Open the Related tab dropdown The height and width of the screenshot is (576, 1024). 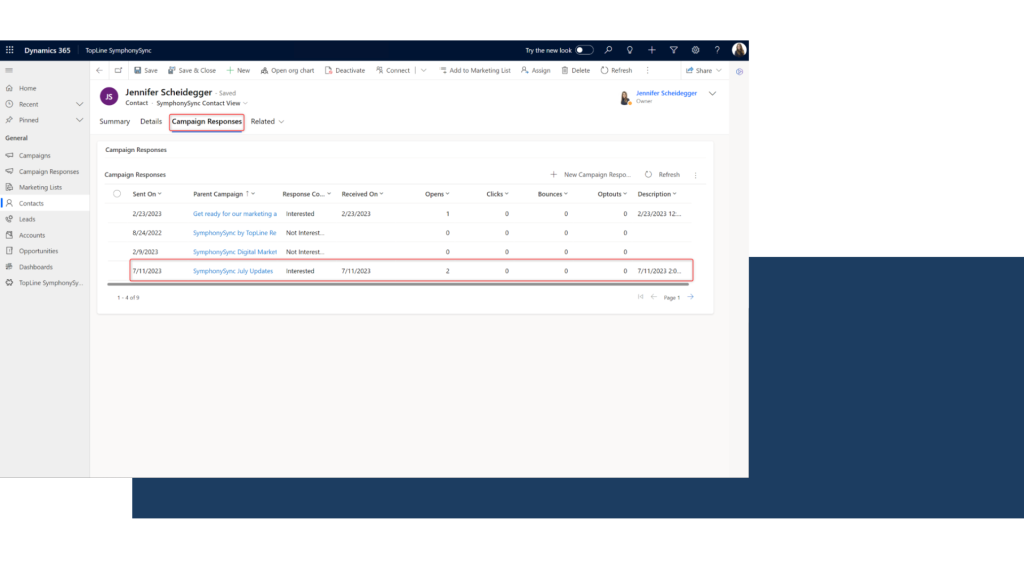tap(267, 121)
